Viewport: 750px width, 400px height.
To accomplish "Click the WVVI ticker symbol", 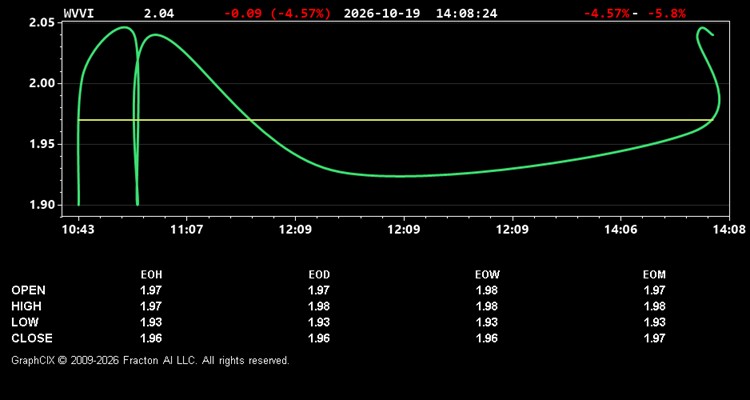I will click(x=79, y=13).
